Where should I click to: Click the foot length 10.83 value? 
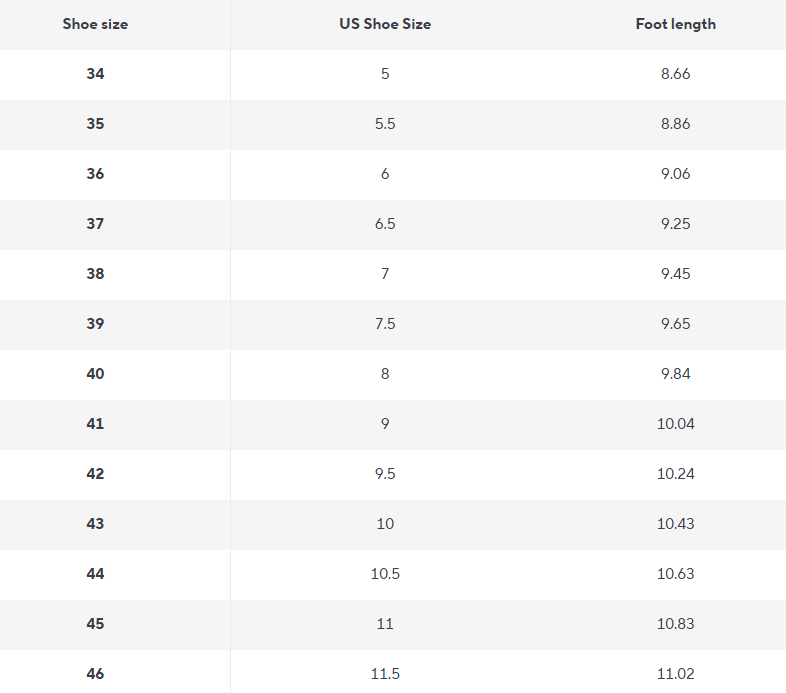[676, 624]
